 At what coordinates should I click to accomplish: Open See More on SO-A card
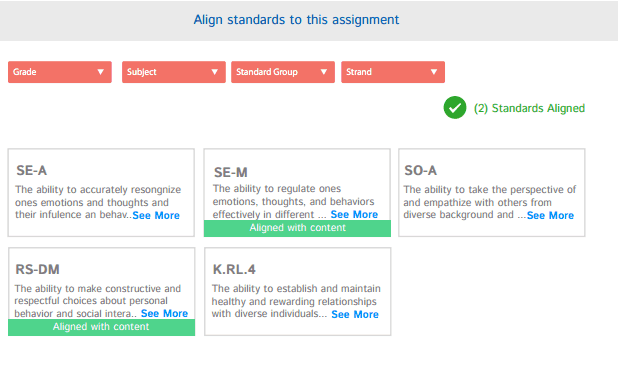tap(551, 215)
